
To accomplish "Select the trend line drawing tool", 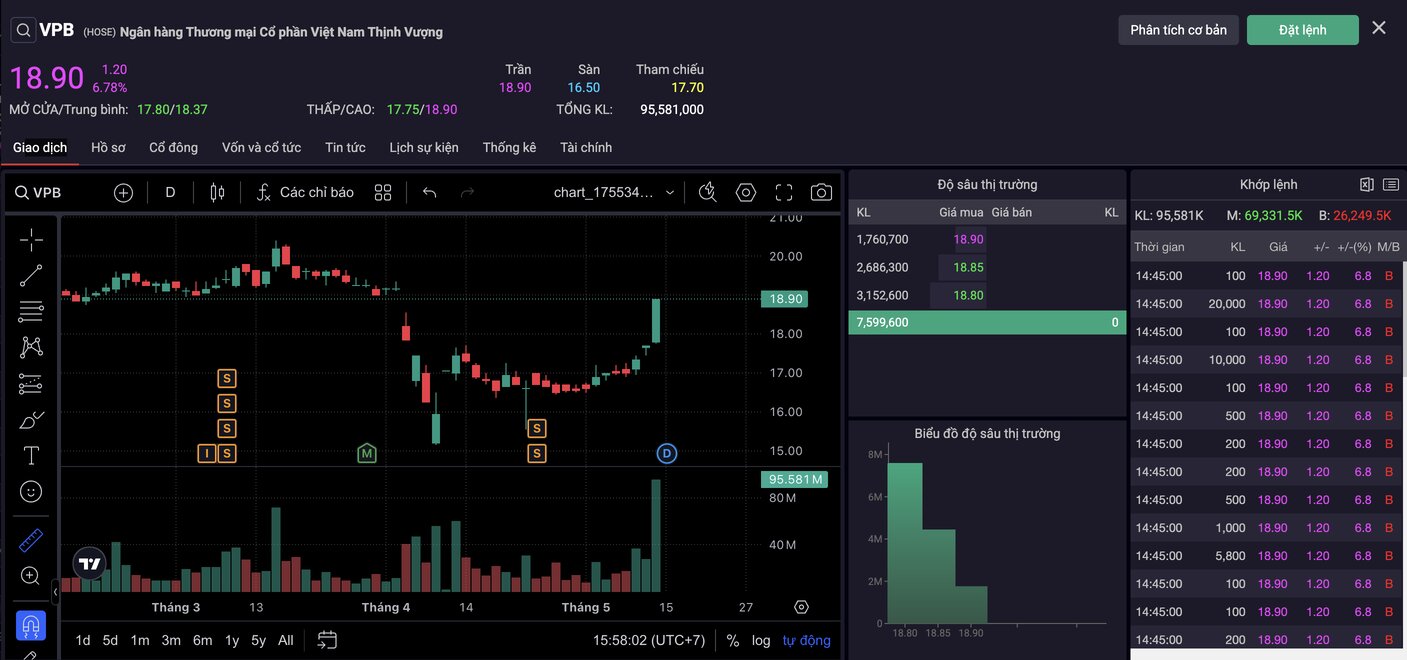I will tap(31, 276).
